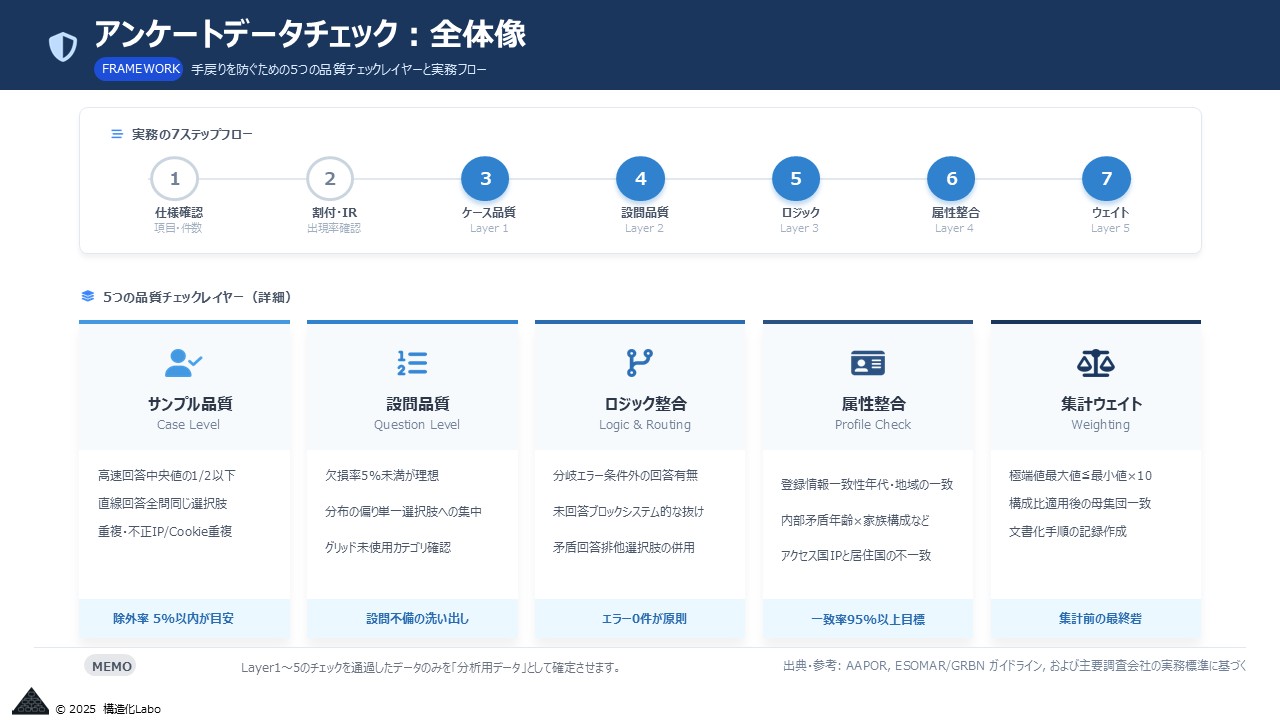Click the shield icon in the header
This screenshot has width=1280, height=720.
point(63,46)
